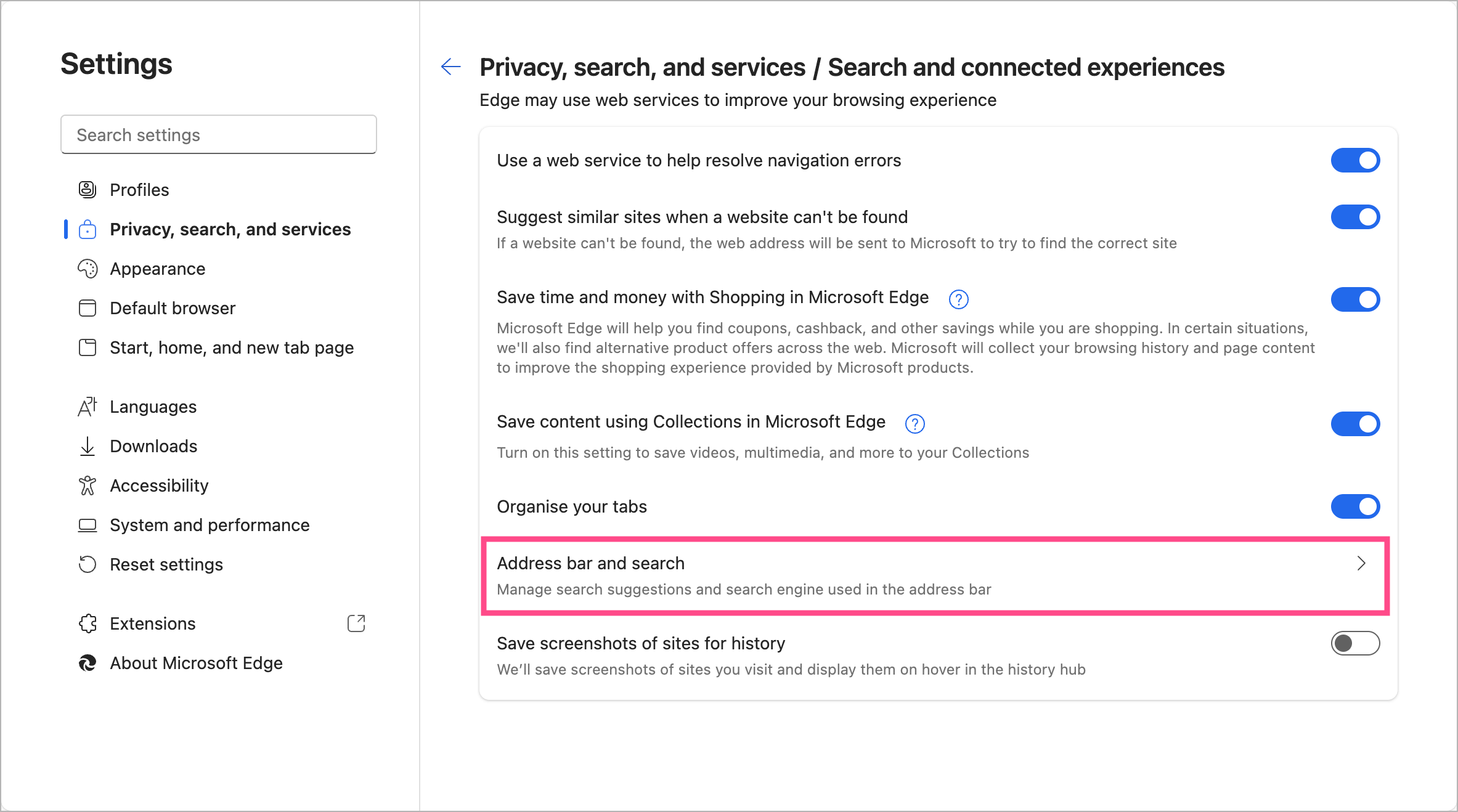This screenshot has width=1458, height=812.
Task: Toggle off Organise your tabs
Action: (x=1354, y=506)
